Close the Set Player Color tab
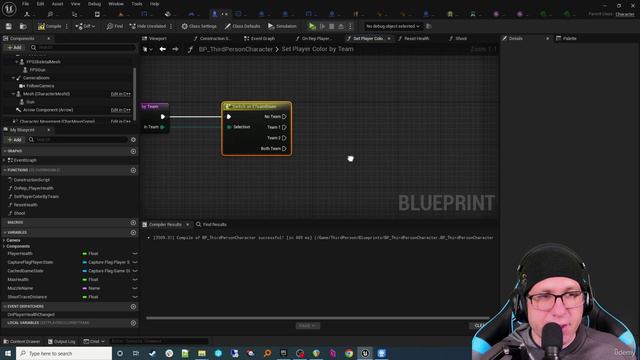 [x=389, y=38]
